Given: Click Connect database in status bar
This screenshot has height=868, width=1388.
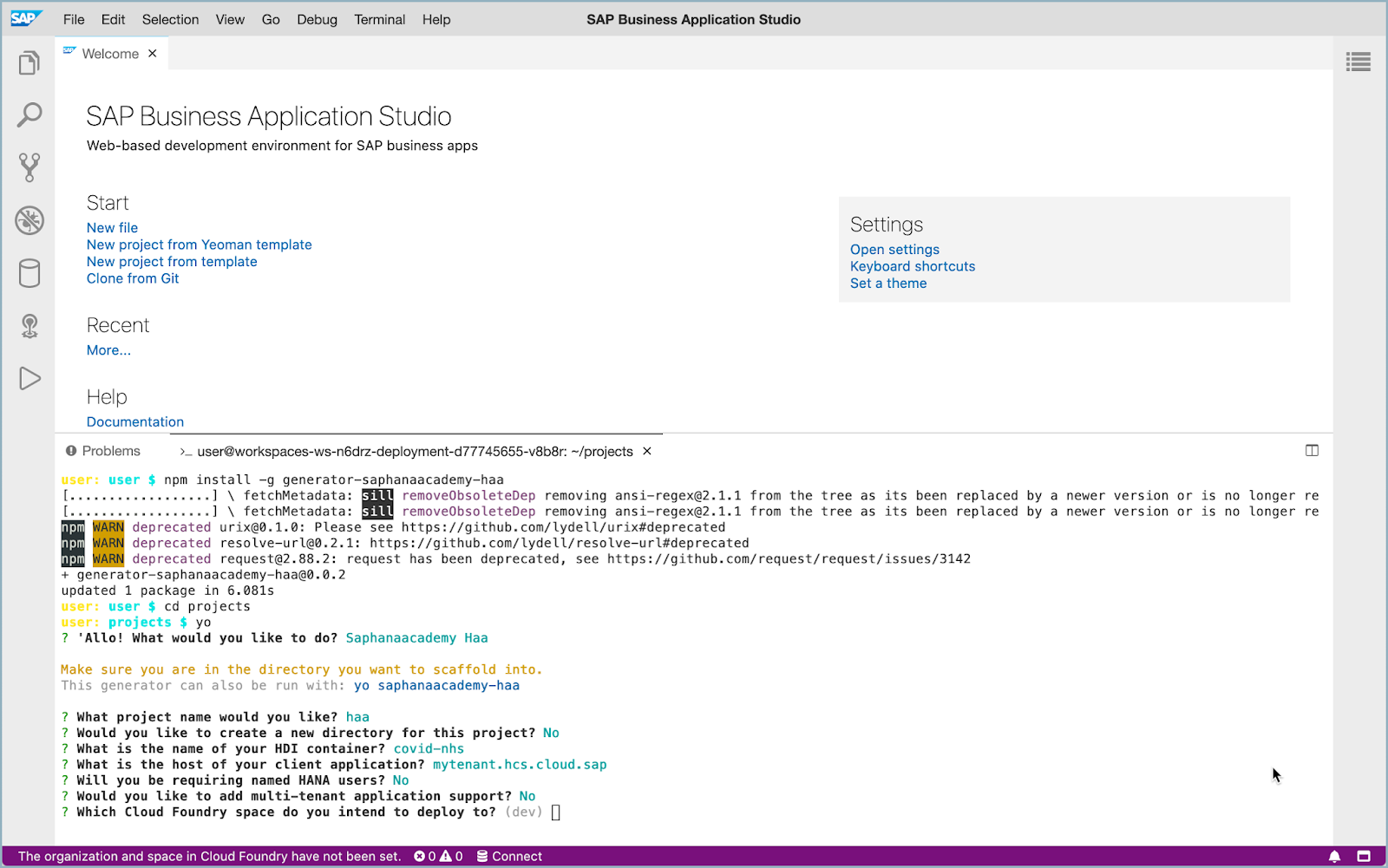Looking at the screenshot, I should (509, 857).
